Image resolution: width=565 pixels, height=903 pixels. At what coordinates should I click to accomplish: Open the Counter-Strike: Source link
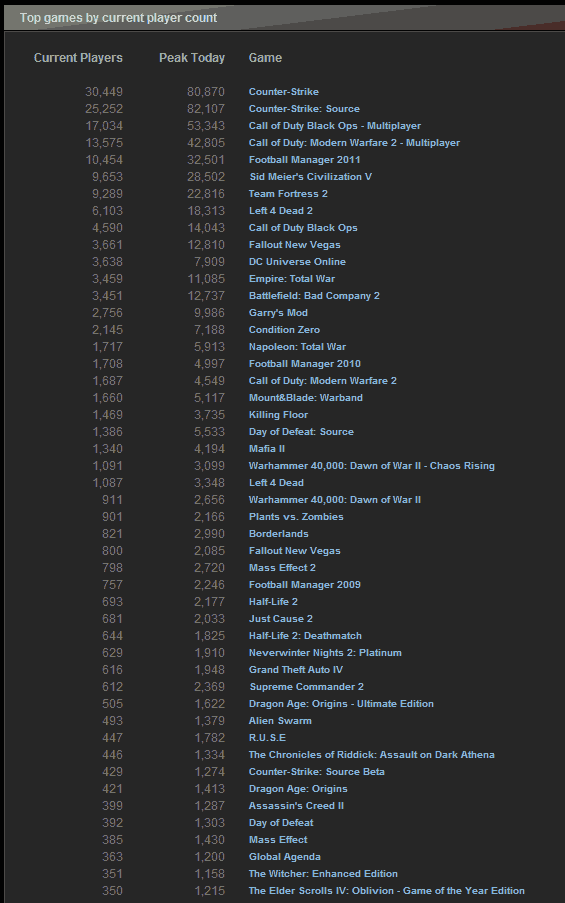click(x=304, y=109)
